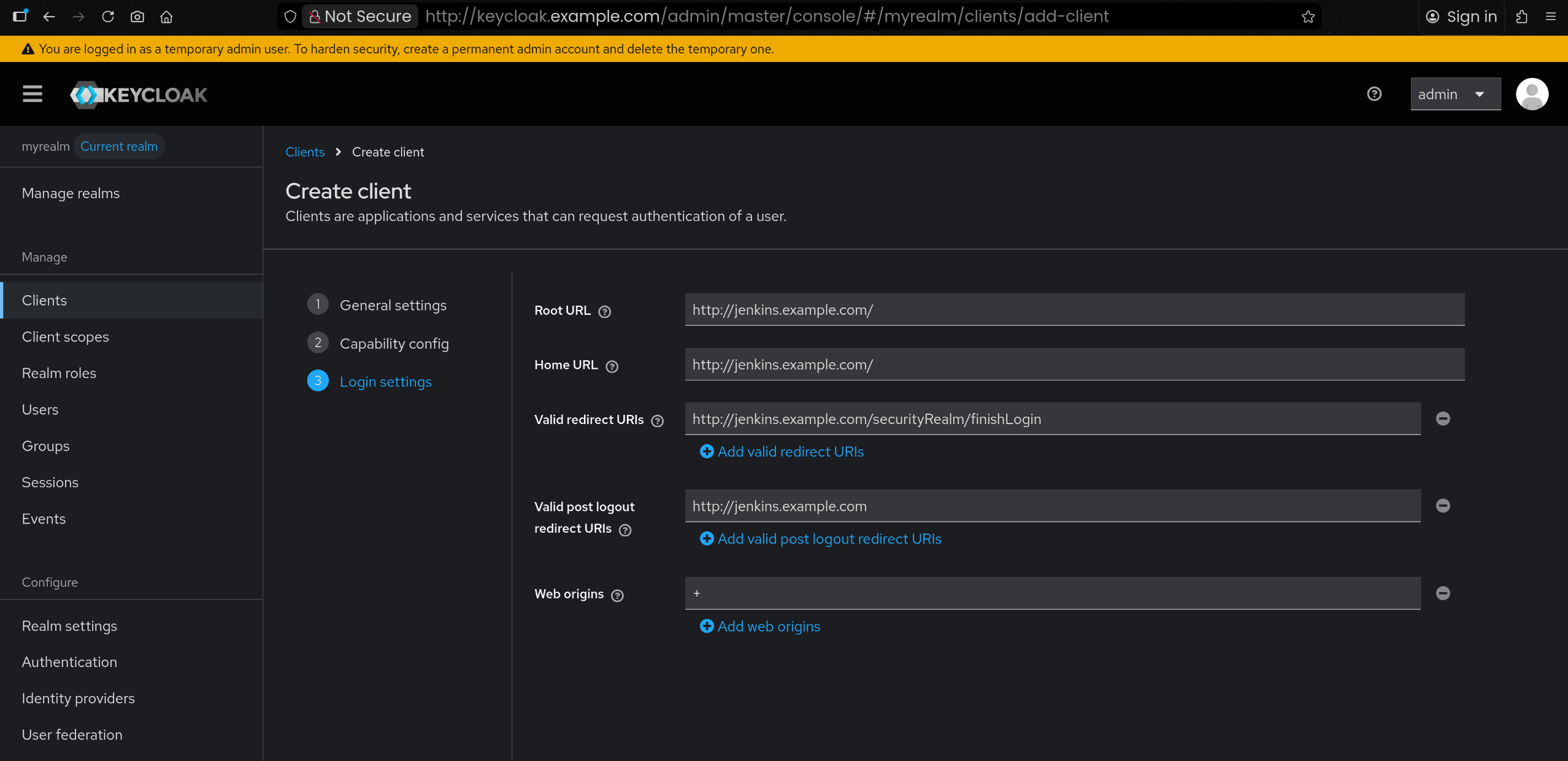The width and height of the screenshot is (1568, 761).
Task: Remove the post logout redirect URI entry
Action: [x=1443, y=506]
